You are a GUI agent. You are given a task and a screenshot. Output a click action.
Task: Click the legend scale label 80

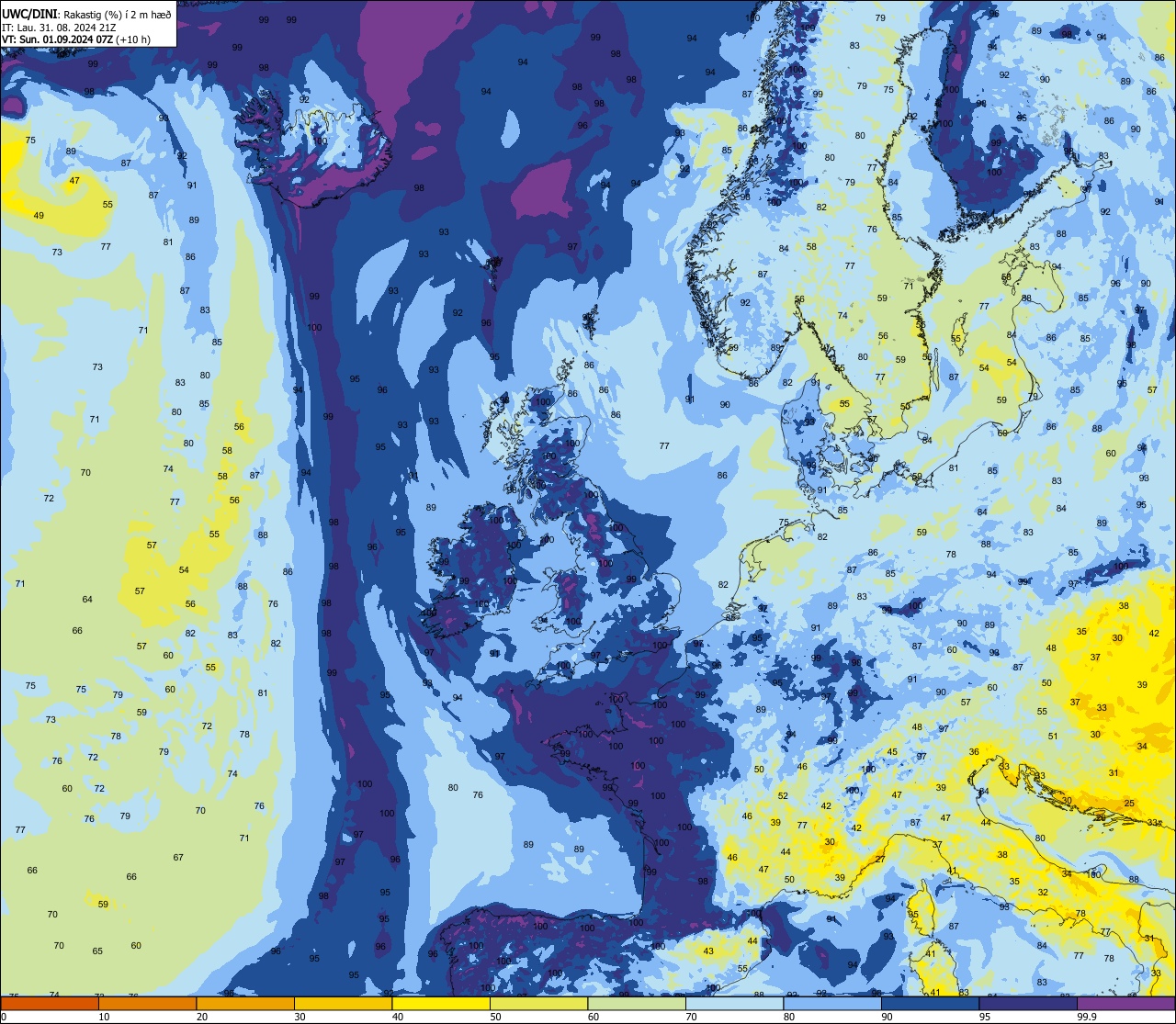pos(789,1017)
